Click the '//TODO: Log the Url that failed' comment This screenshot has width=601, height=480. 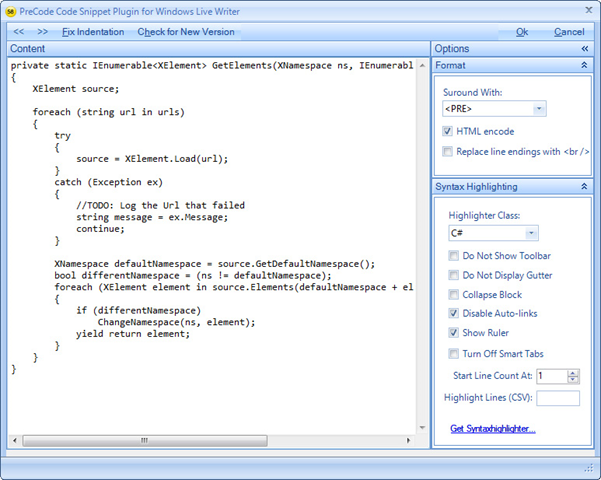160,205
